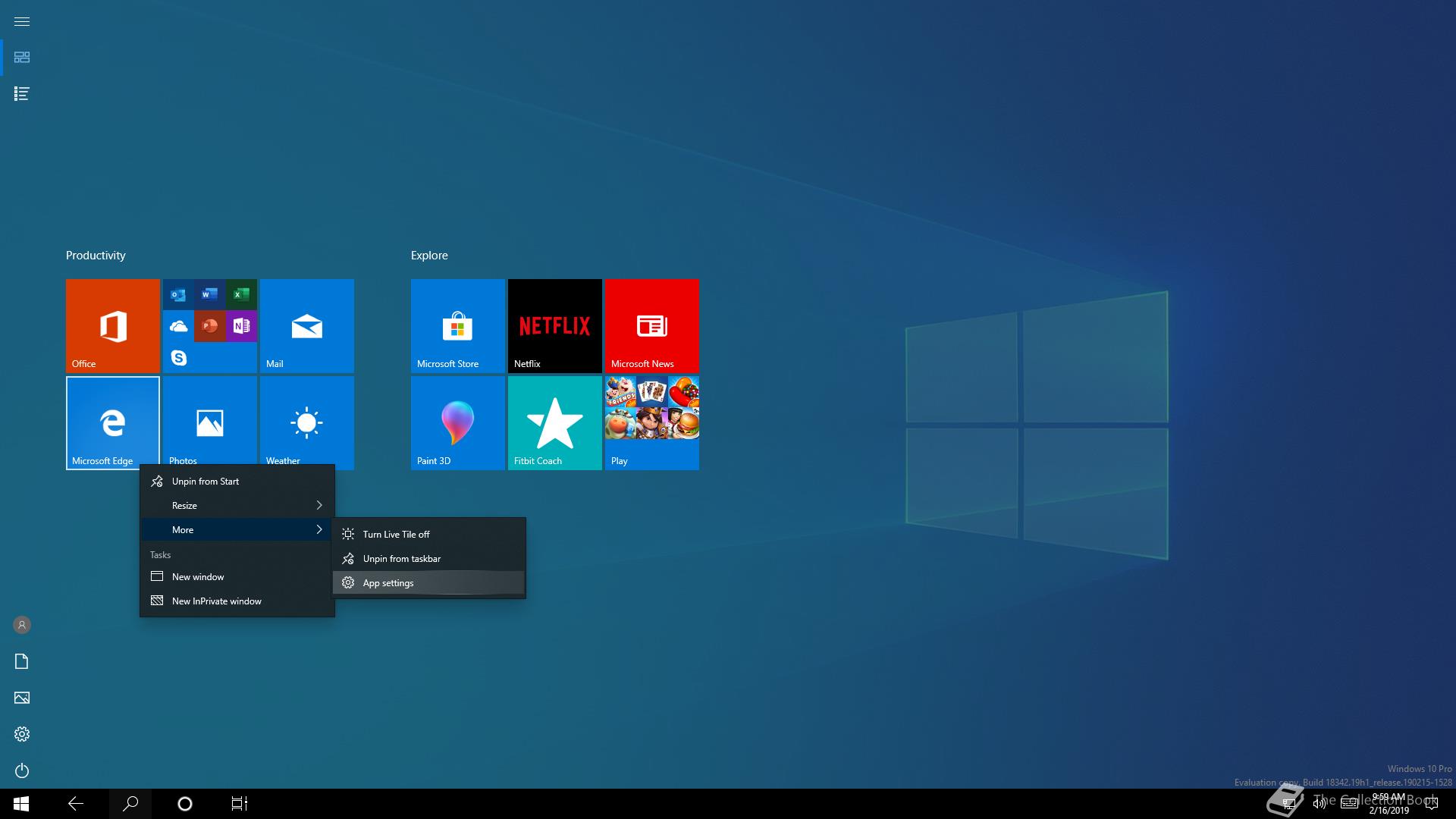Open OneNote in the Office apps tile

click(x=241, y=326)
